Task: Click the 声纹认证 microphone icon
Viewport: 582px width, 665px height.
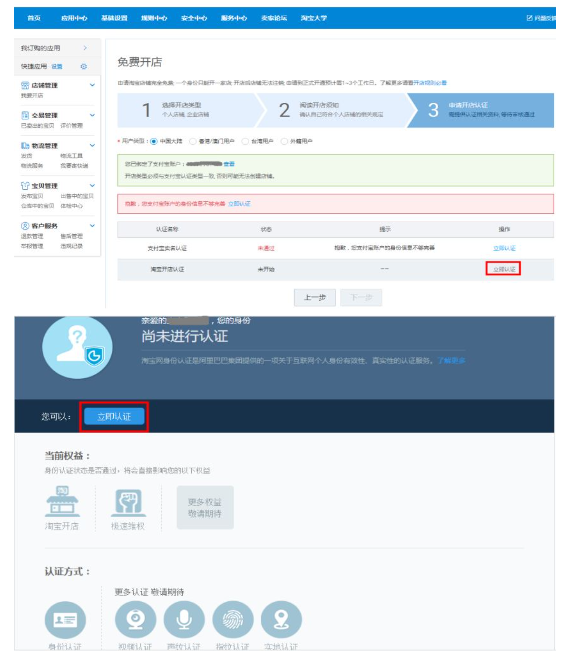Action: [184, 620]
